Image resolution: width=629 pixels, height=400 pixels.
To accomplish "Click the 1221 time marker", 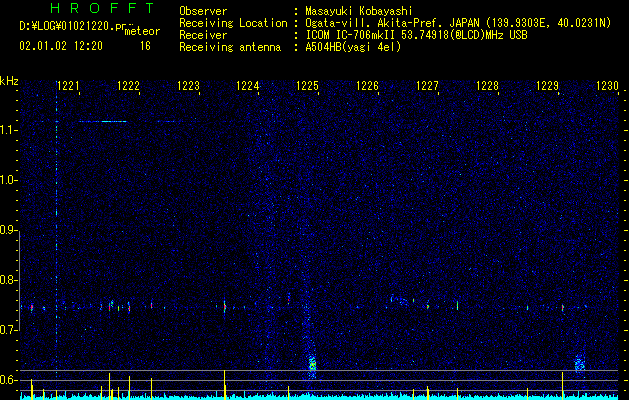I will 68,86.
